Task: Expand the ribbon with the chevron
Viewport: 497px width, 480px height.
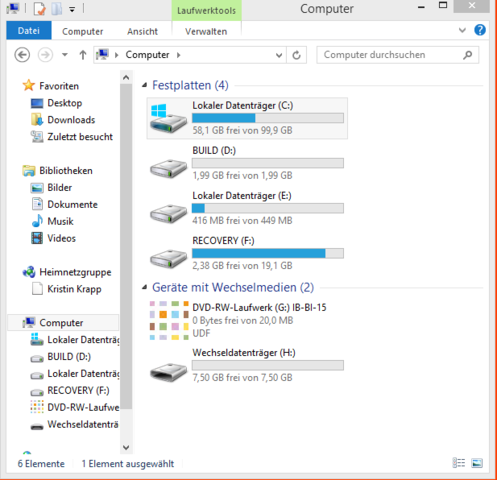Action: pyautogui.click(x=462, y=30)
